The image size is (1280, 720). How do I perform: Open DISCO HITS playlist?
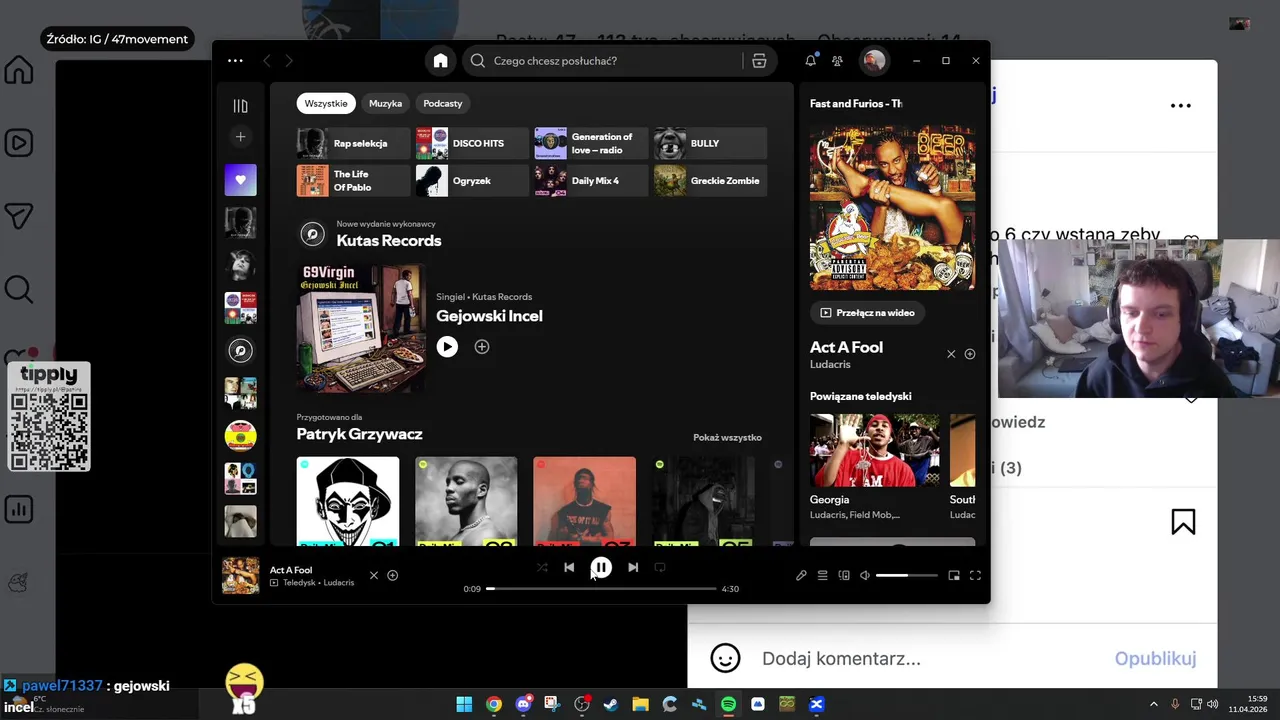click(x=472, y=143)
